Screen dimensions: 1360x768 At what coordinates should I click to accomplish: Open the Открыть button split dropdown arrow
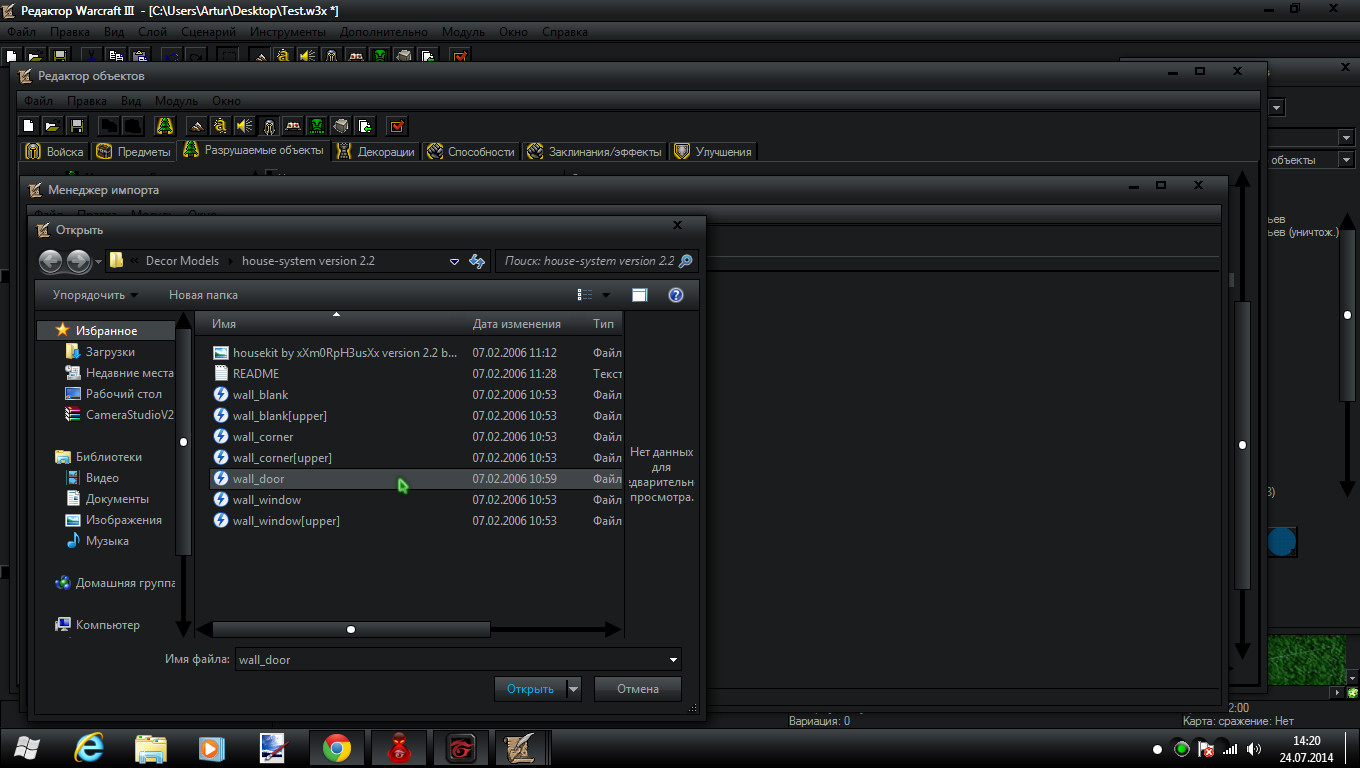pos(573,689)
